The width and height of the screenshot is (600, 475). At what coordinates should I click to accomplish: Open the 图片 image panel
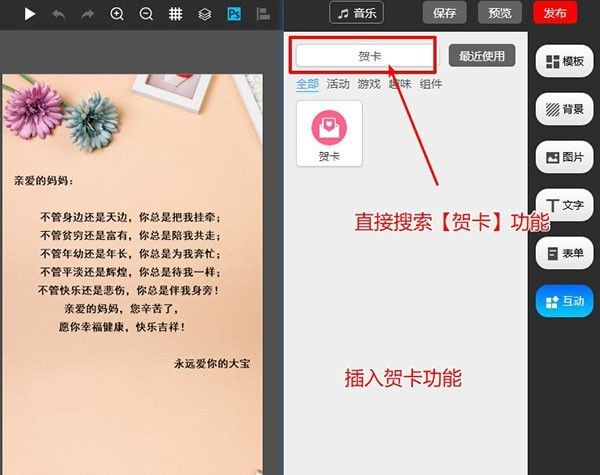(x=564, y=157)
